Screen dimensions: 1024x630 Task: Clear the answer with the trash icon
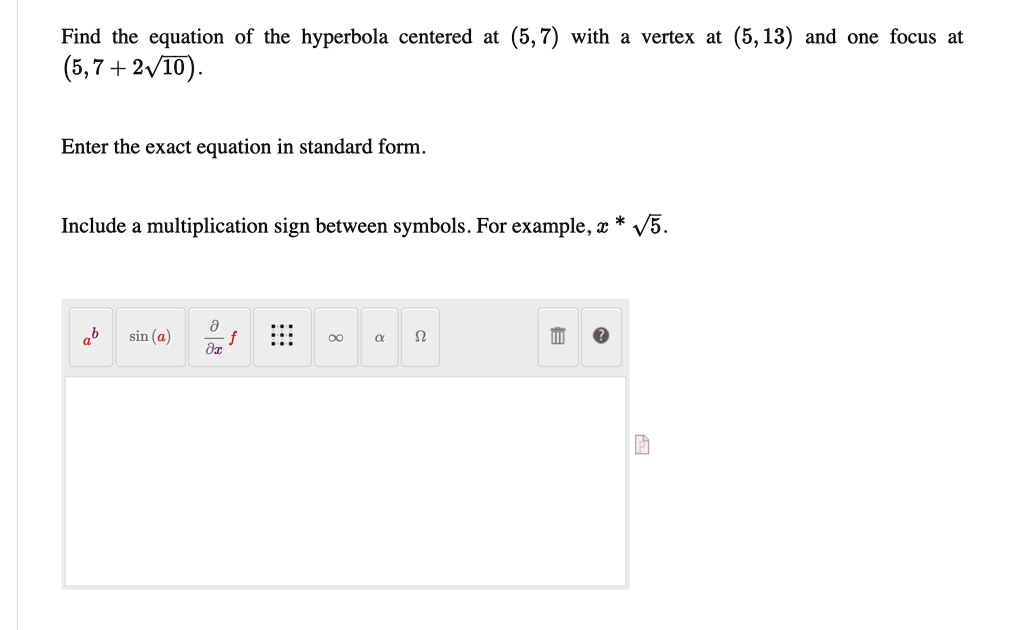pyautogui.click(x=558, y=337)
